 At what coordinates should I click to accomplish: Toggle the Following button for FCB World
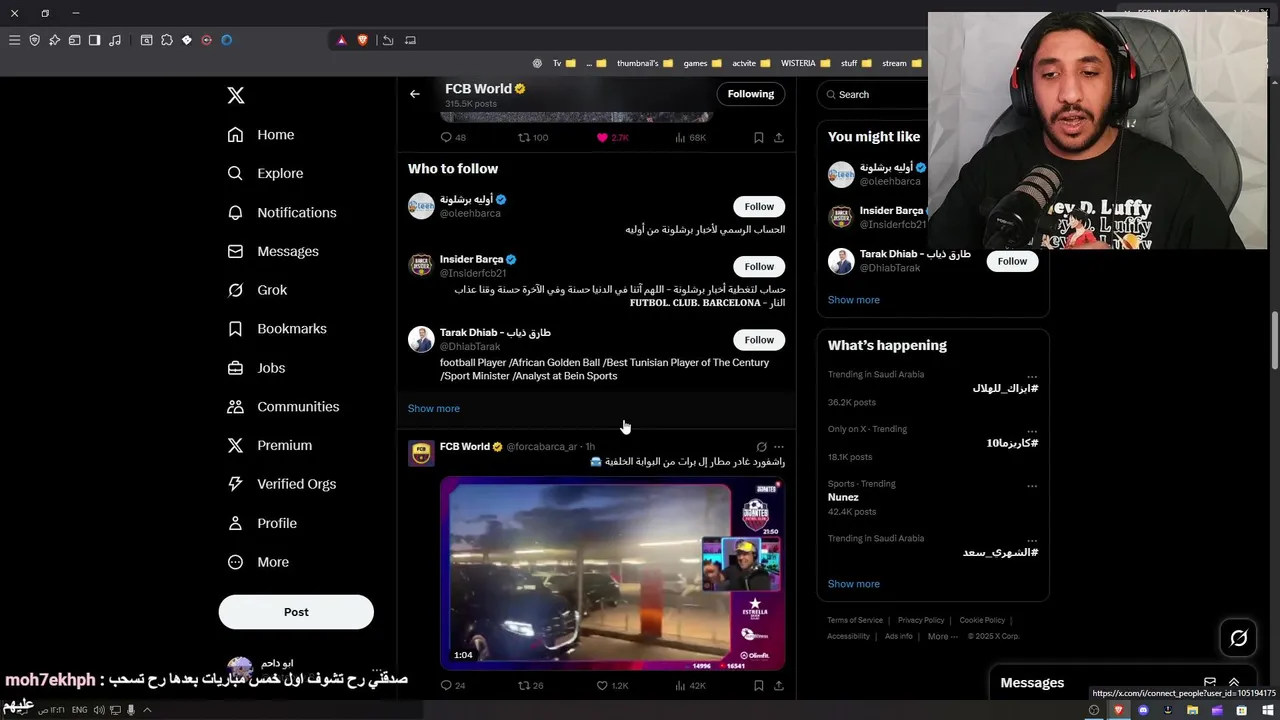click(x=751, y=94)
